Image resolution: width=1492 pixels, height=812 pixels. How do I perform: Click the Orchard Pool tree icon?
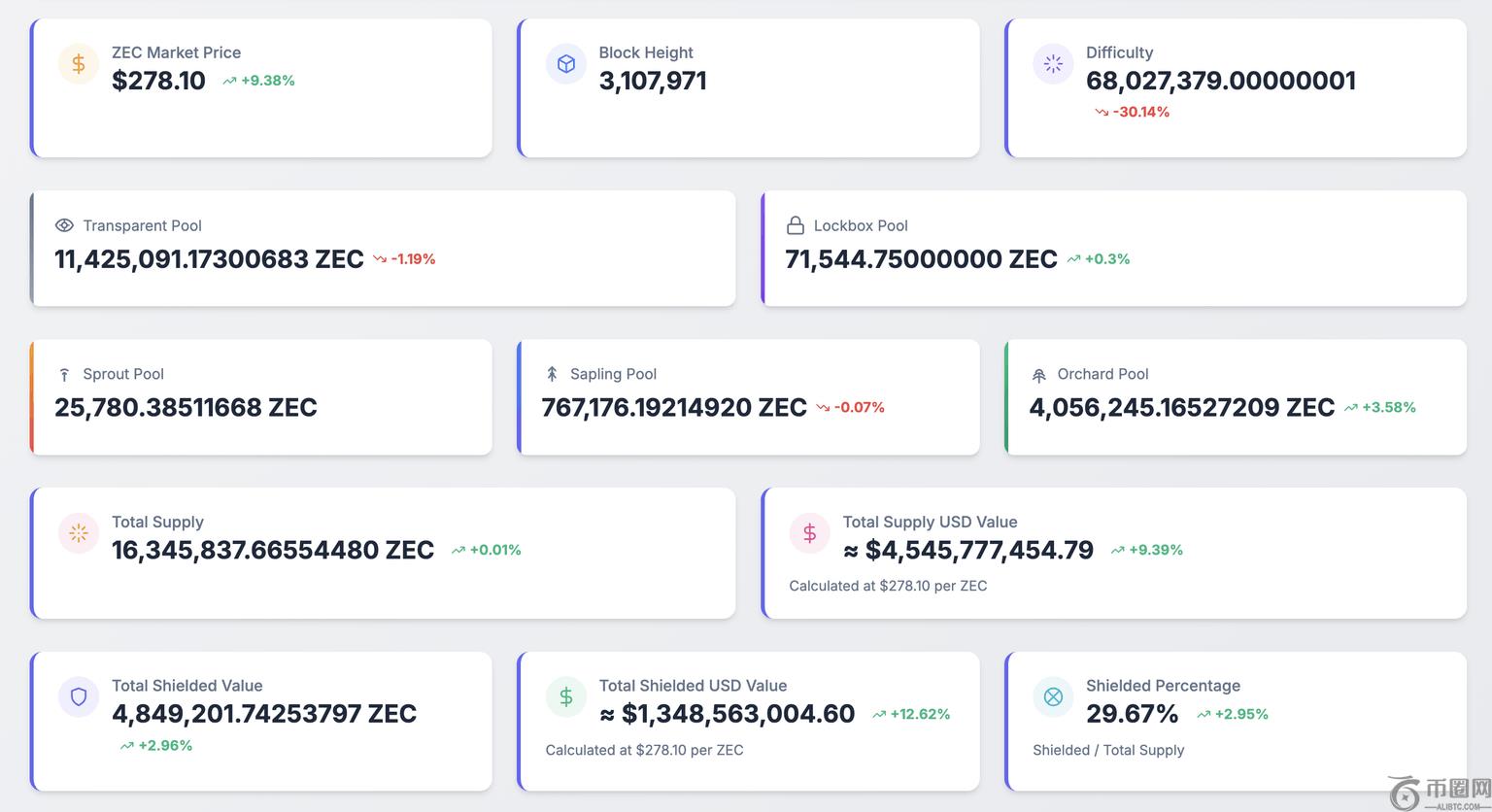tap(1038, 375)
